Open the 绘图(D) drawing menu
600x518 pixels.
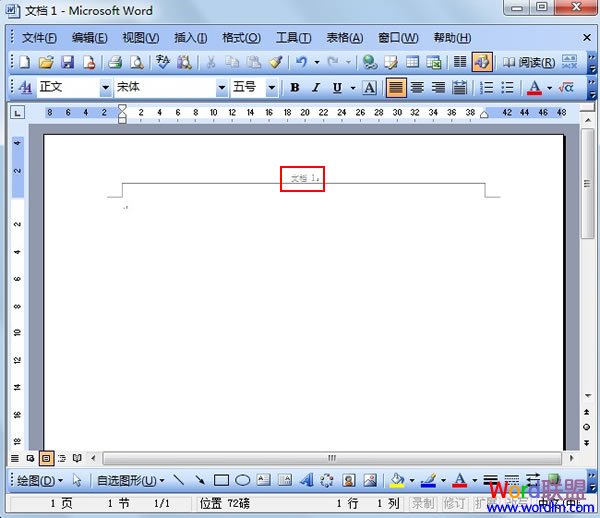pos(40,481)
